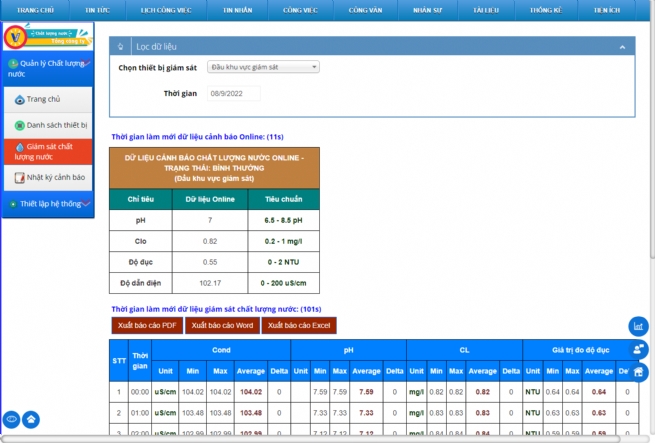
Task: Collapse the Lọc dữ liệu panel
Action: (x=624, y=47)
